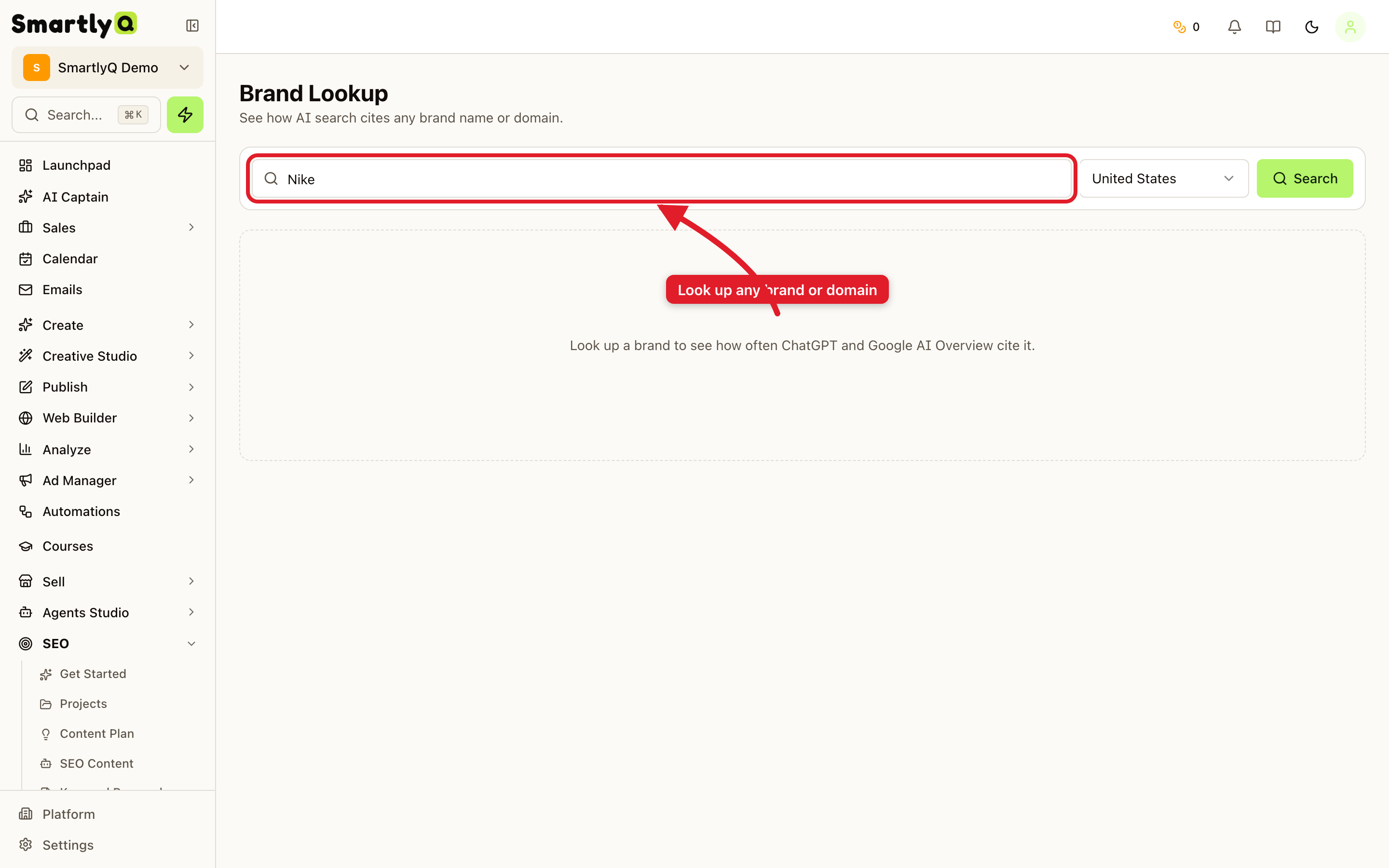Click the Calendar icon in sidebar
Image resolution: width=1389 pixels, height=868 pixels.
(x=25, y=259)
